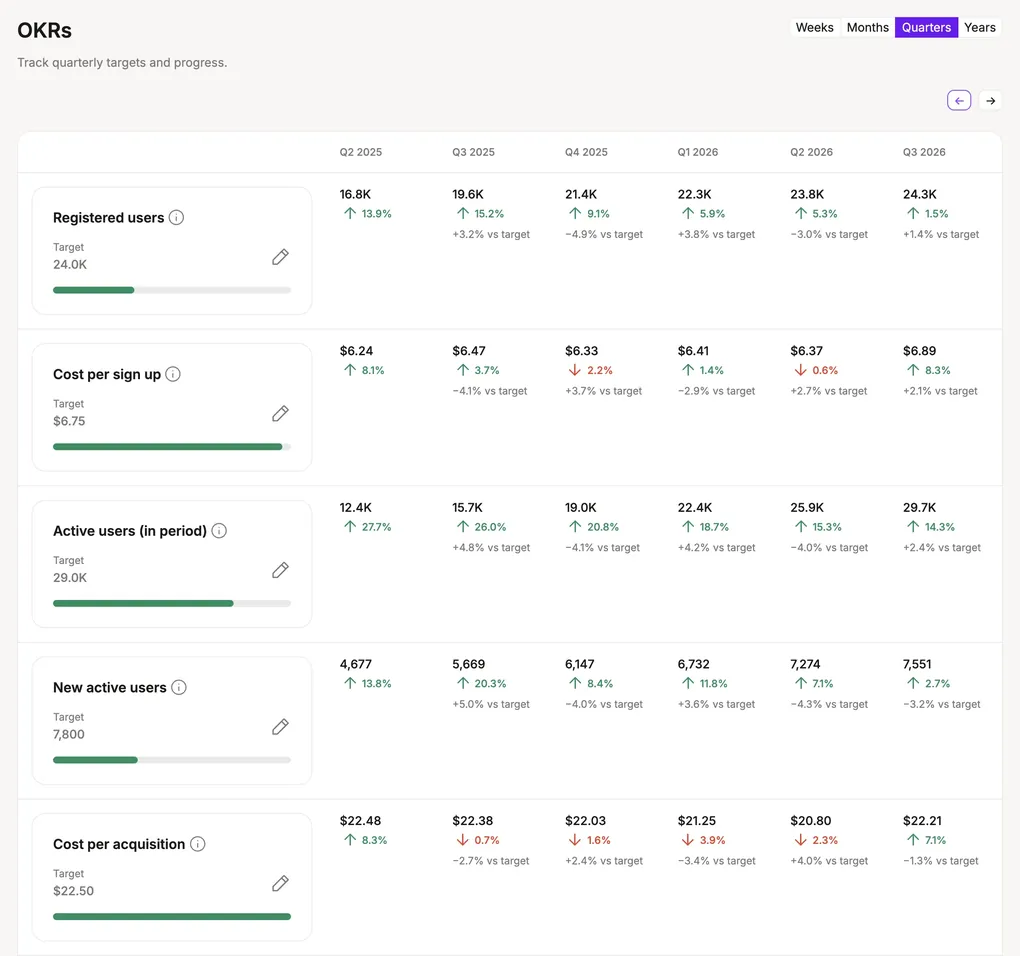The width and height of the screenshot is (1020, 956).
Task: Click the OKRs page heading
Action: [x=44, y=31]
